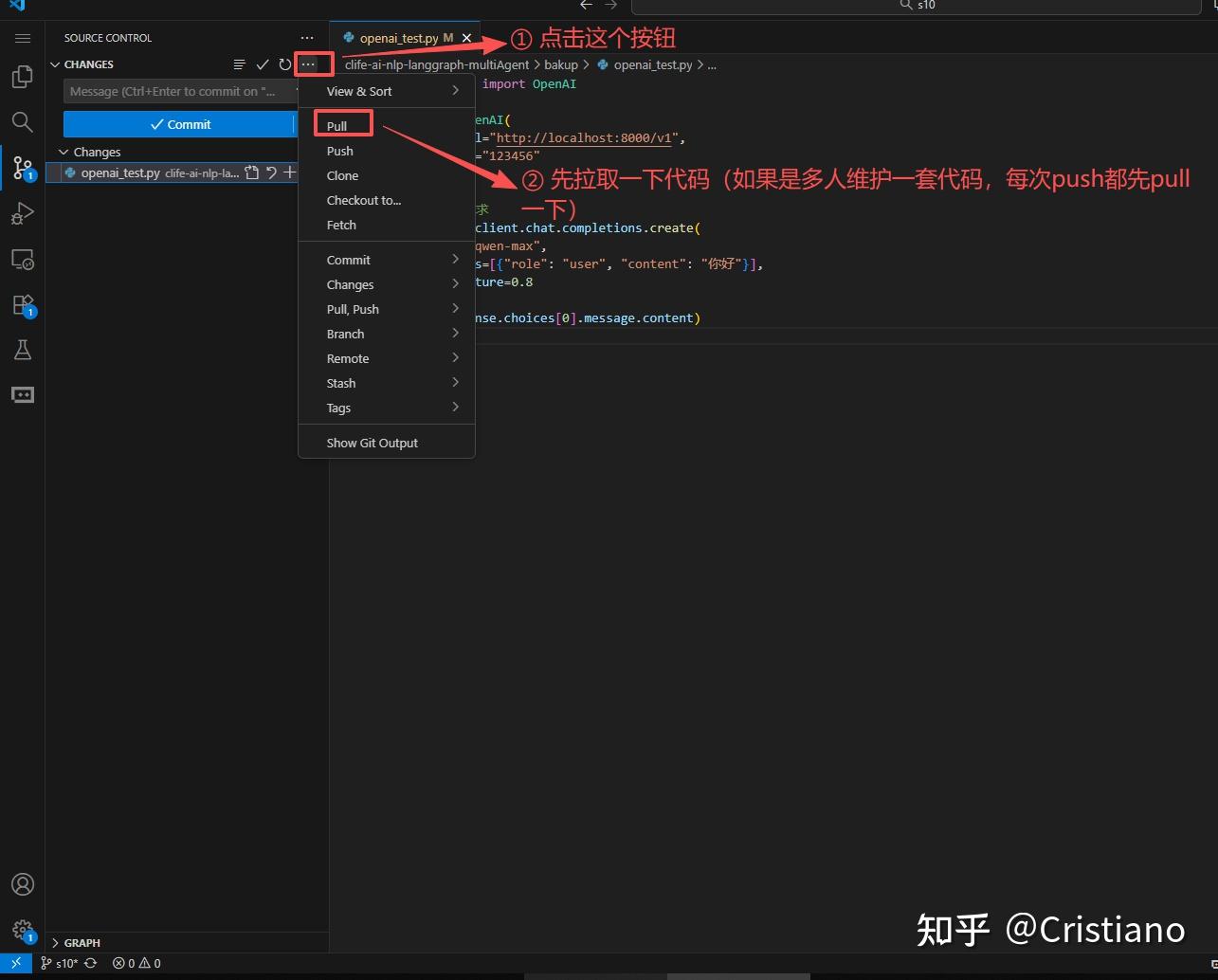The height and width of the screenshot is (980, 1218).
Task: Close the openai_test.py editor tab
Action: point(466,38)
